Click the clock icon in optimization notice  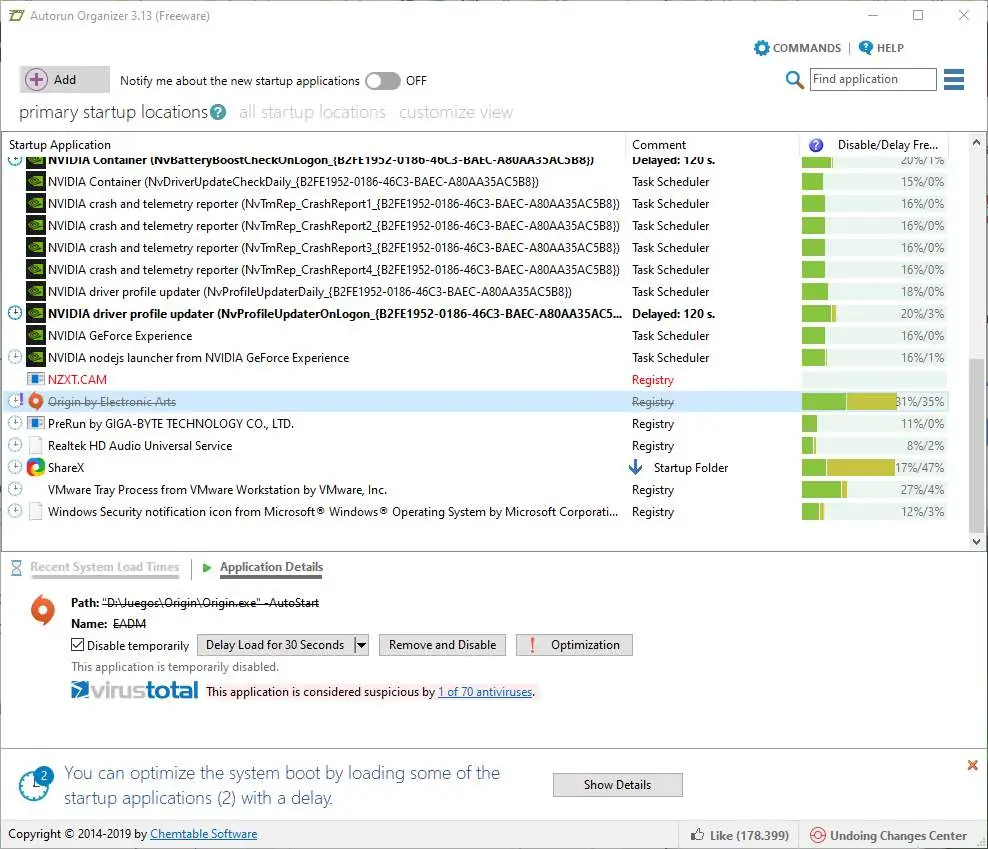[34, 784]
